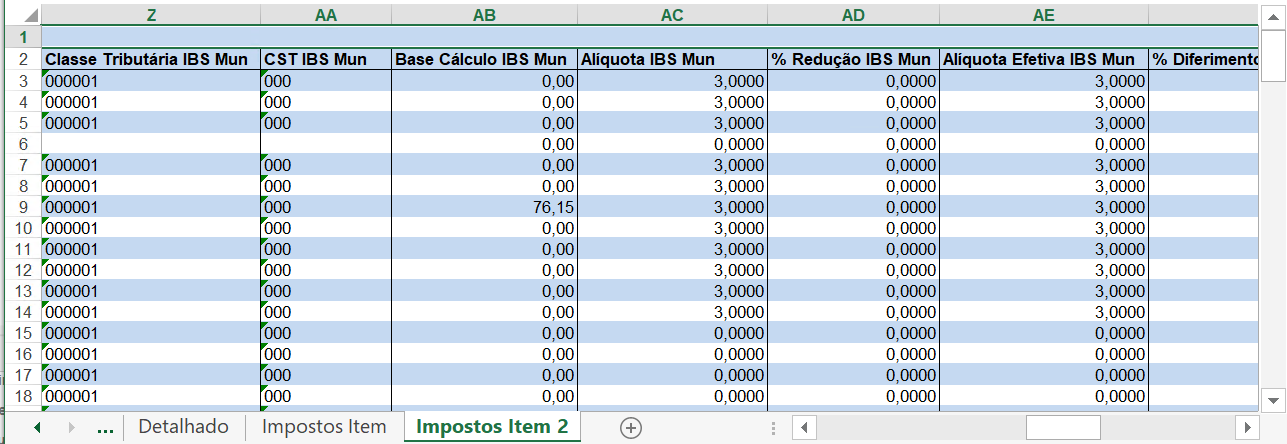The image size is (1287, 444).
Task: Go to next sheet tab arrow
Action: click(71, 427)
